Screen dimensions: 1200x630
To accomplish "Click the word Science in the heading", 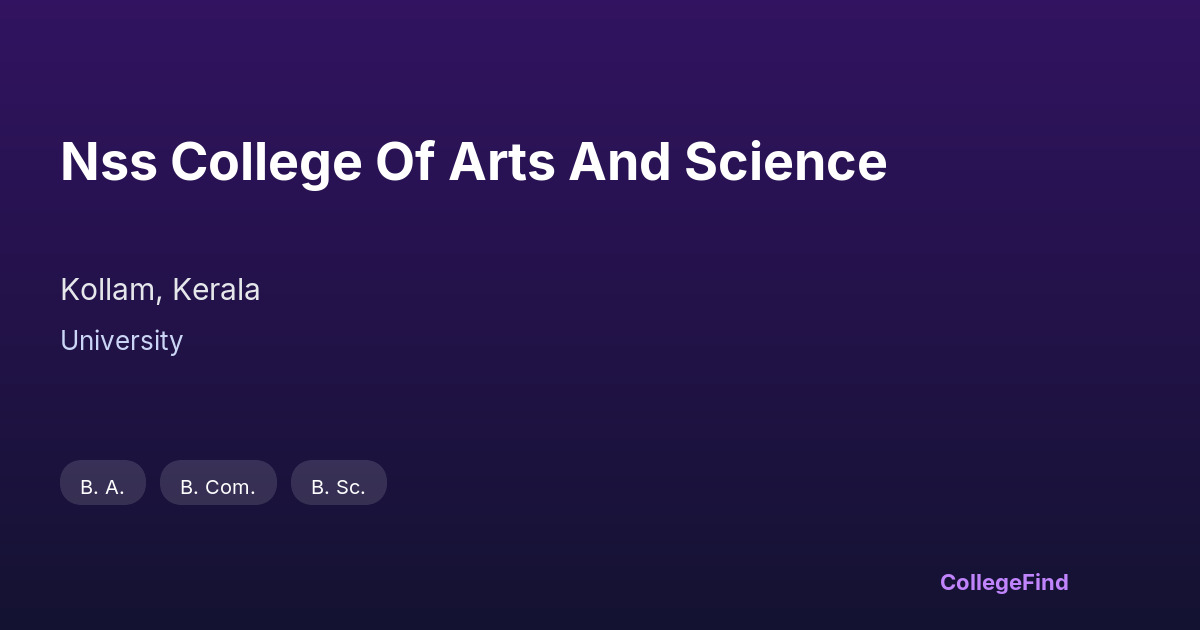I will [x=785, y=162].
